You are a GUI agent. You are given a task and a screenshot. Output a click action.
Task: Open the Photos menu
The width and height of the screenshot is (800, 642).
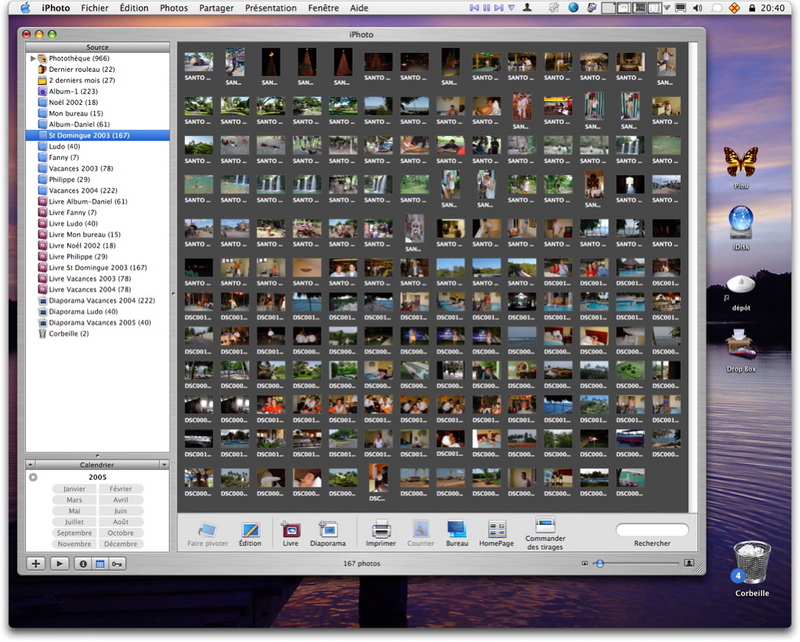click(x=173, y=8)
